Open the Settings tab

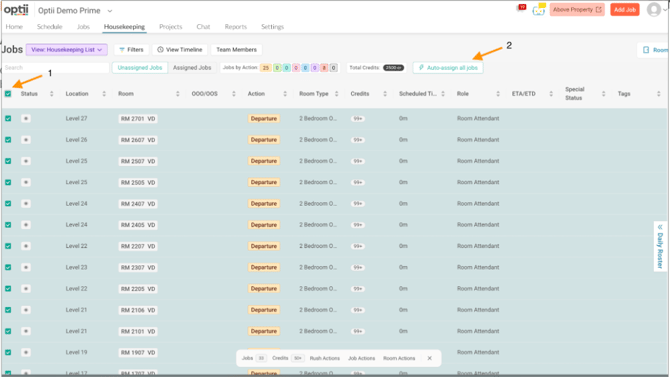click(x=272, y=27)
